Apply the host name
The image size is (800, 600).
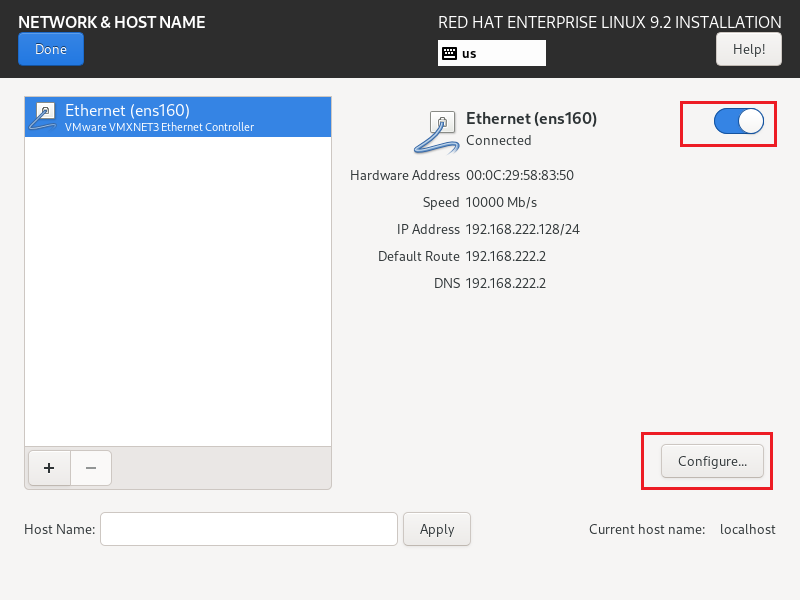point(437,529)
